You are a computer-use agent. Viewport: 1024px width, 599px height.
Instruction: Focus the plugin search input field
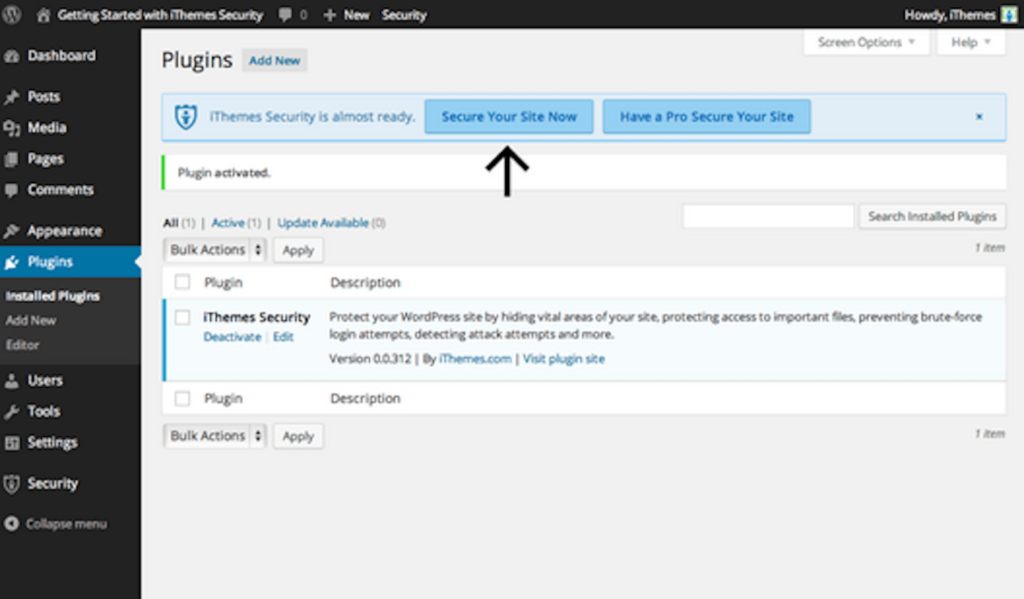click(768, 216)
